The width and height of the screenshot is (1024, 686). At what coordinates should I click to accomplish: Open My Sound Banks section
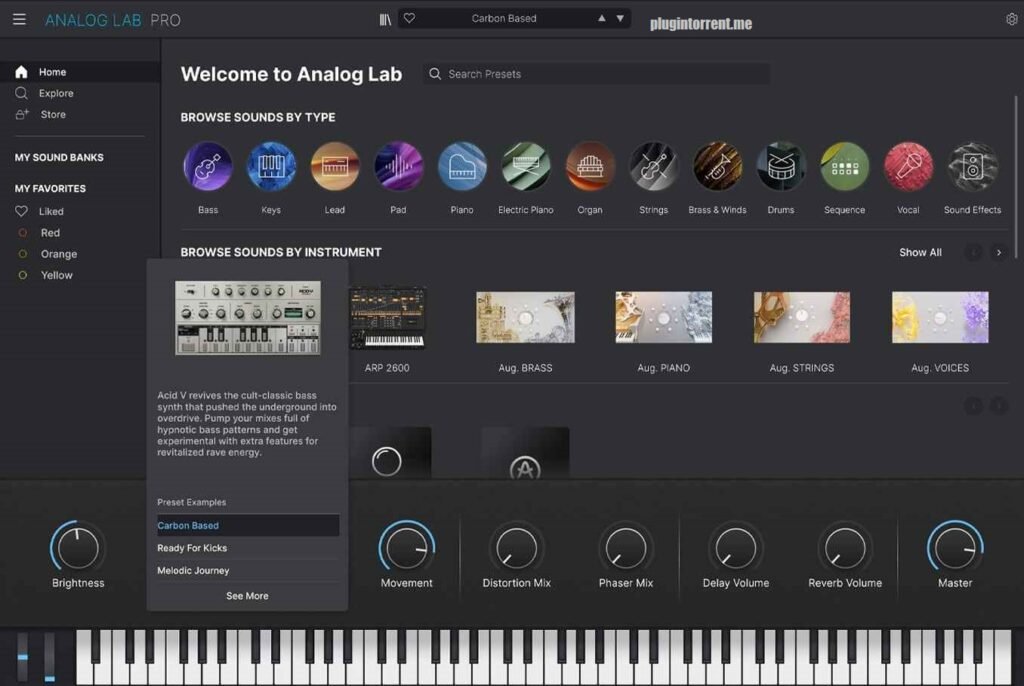(x=59, y=157)
